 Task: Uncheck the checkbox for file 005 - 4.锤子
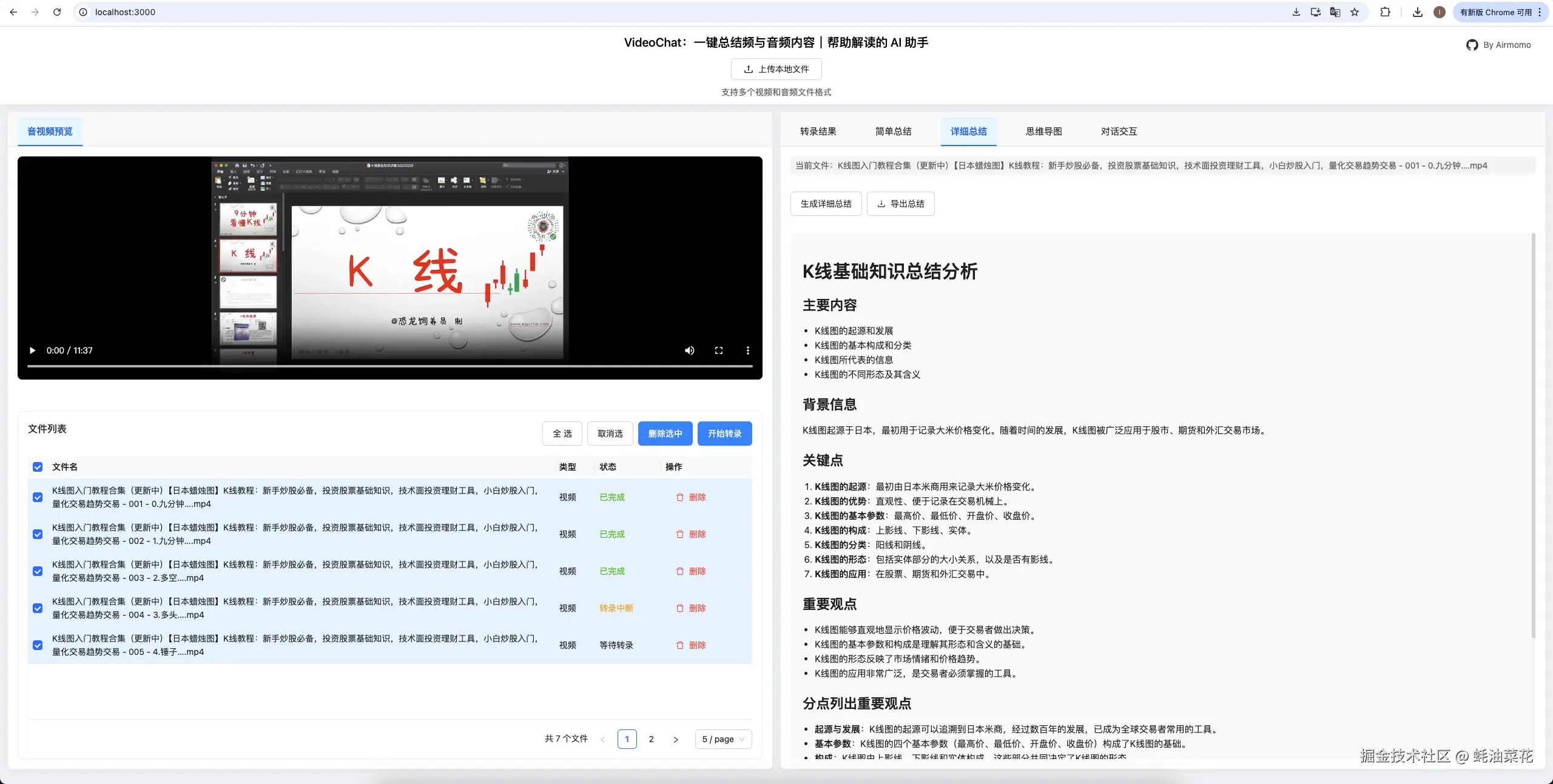point(38,645)
